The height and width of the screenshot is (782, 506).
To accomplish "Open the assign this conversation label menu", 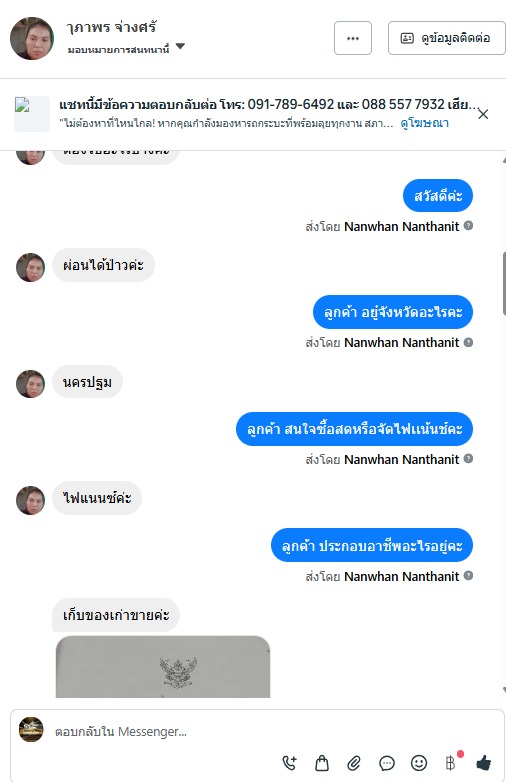I will pos(119,49).
